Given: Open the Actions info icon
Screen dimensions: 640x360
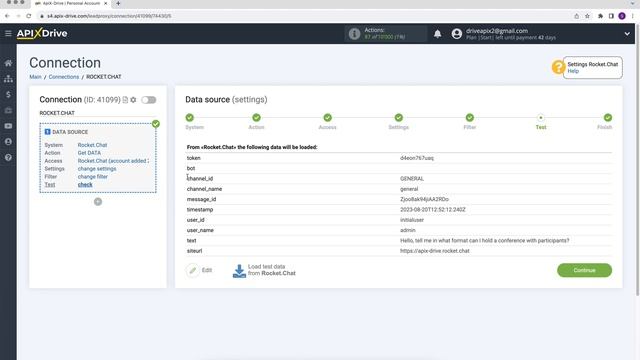Looking at the screenshot, I should 354,34.
